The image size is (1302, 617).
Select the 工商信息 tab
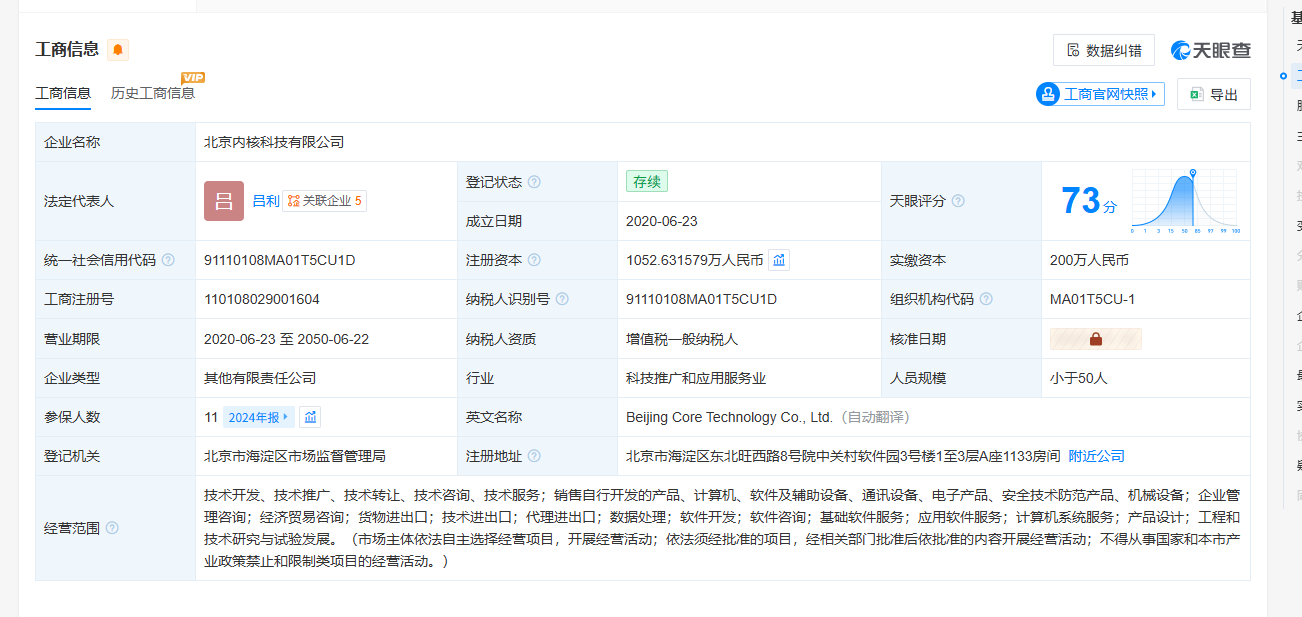[x=63, y=93]
